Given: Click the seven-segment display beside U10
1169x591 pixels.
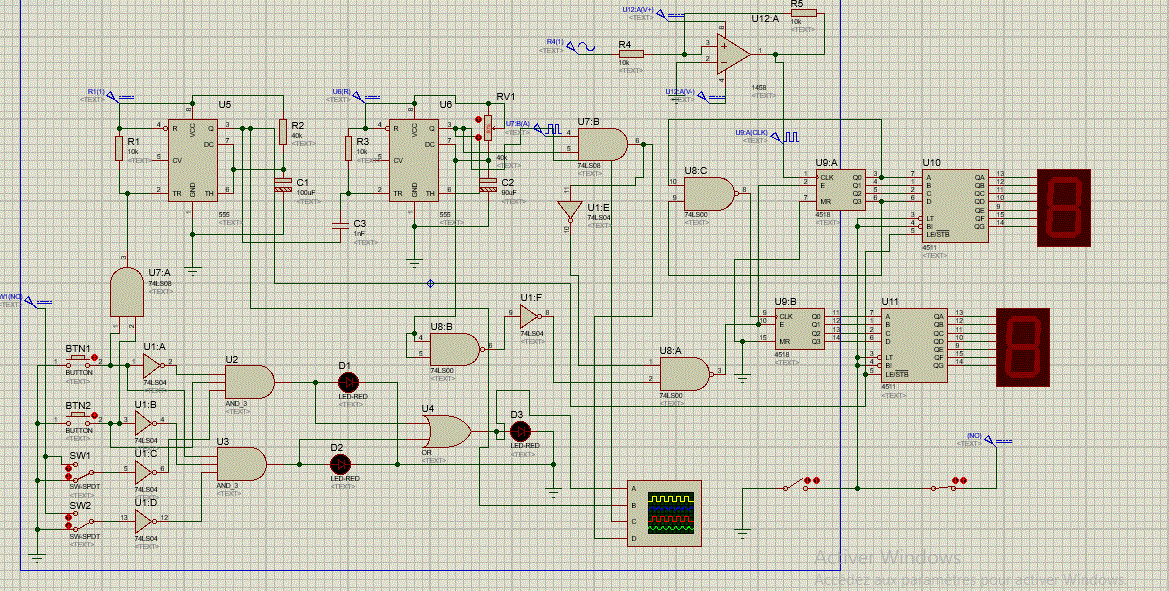Looking at the screenshot, I should point(1064,207).
